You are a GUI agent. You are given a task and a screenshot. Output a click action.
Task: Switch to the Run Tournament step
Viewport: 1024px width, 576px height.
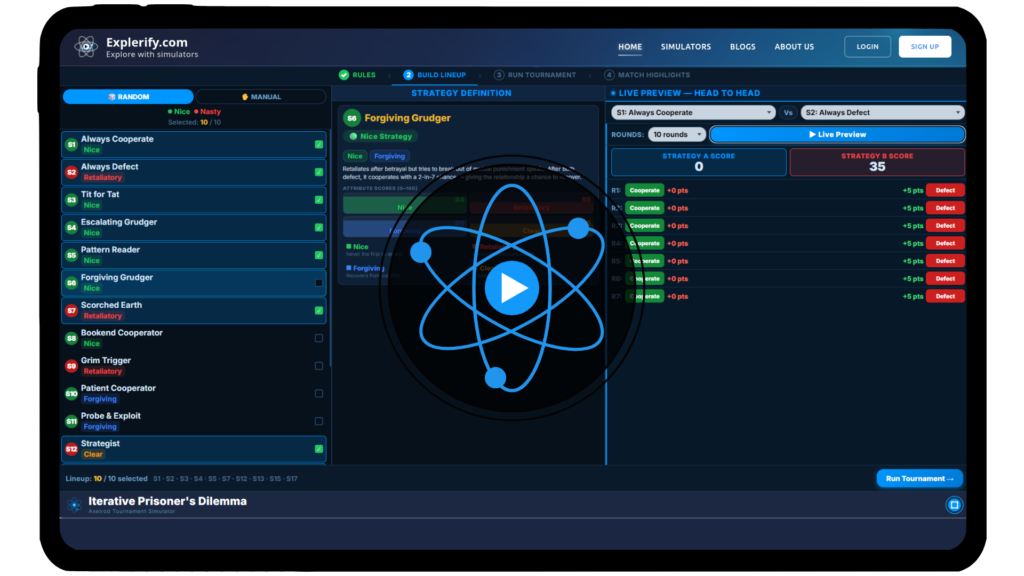pyautogui.click(x=536, y=75)
